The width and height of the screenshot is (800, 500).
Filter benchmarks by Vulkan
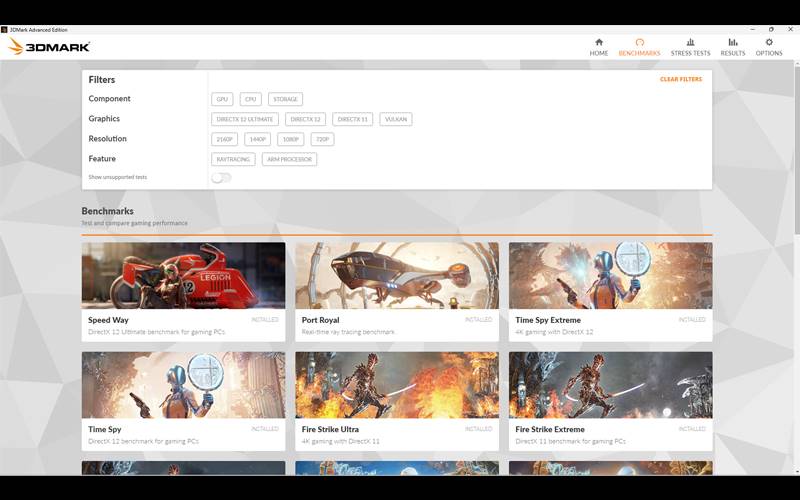395,119
